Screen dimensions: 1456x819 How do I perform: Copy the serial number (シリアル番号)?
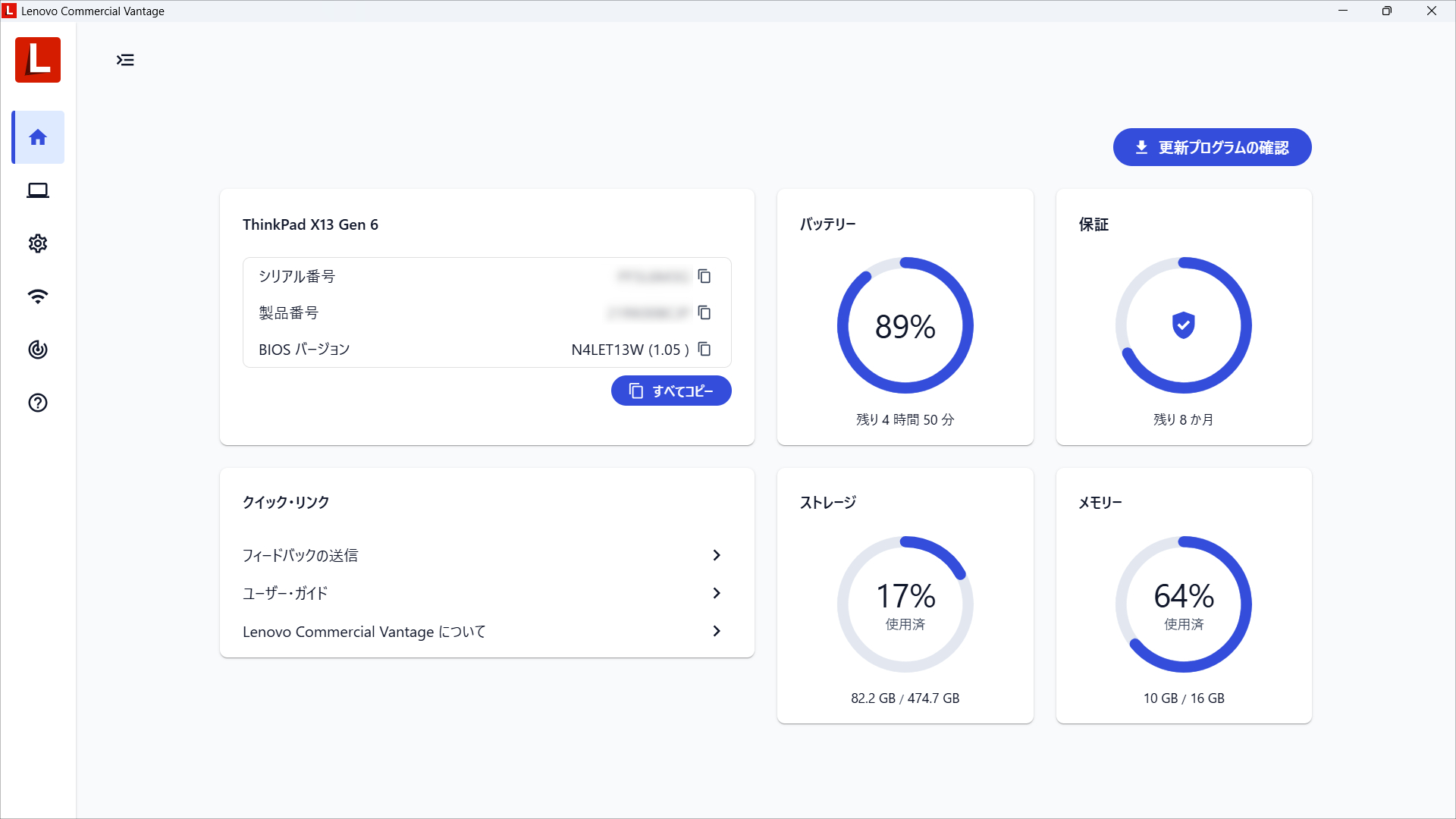click(704, 276)
